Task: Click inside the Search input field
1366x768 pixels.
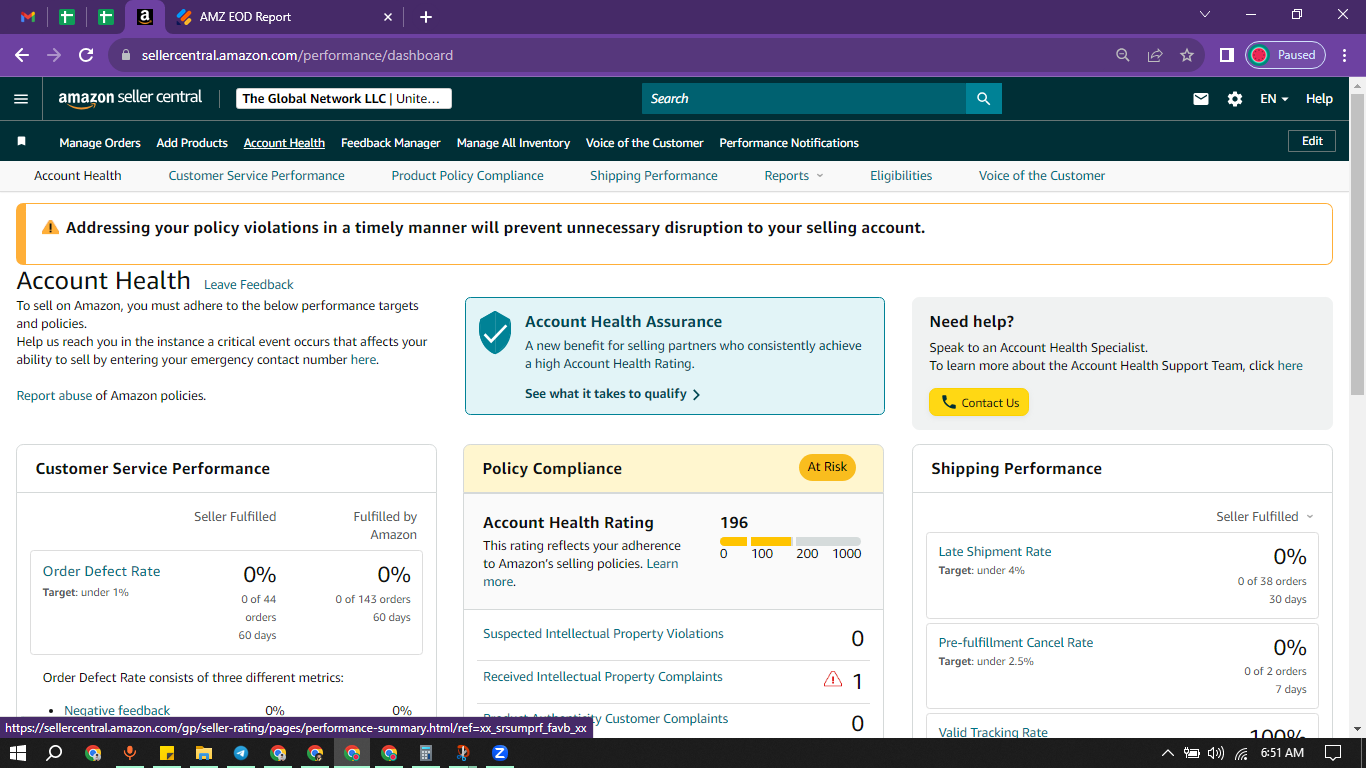Action: [x=804, y=98]
